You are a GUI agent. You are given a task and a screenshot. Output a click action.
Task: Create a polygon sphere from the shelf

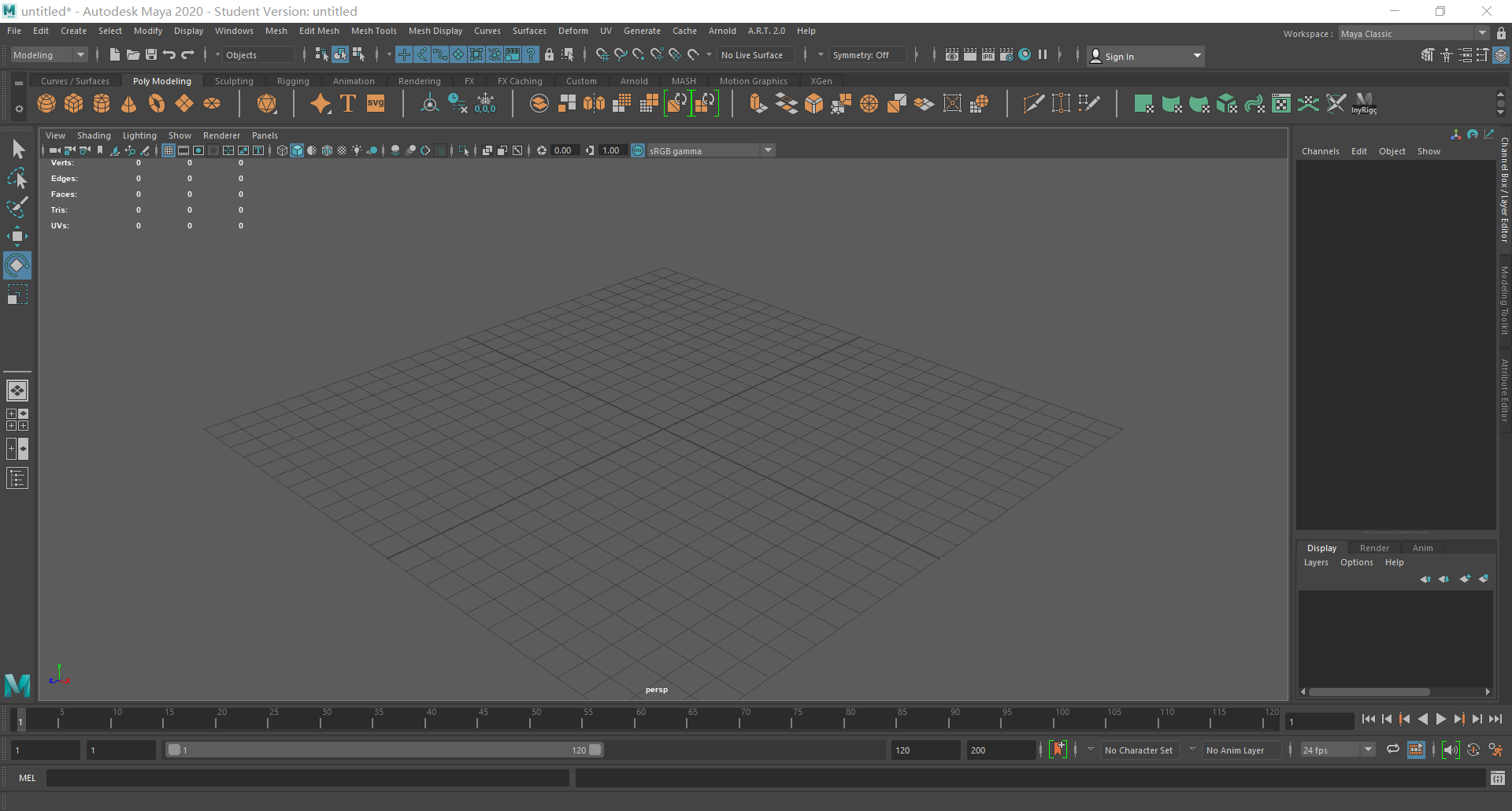[x=46, y=103]
